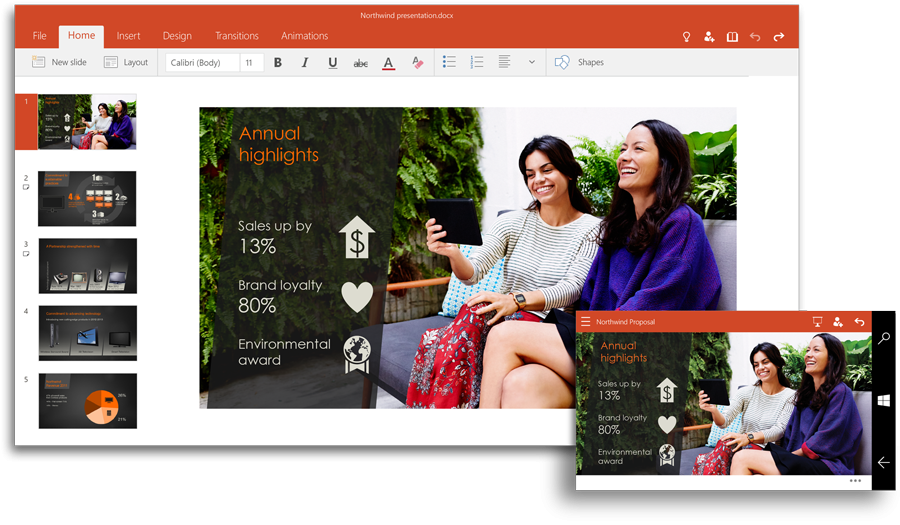Redo the last action

(779, 37)
